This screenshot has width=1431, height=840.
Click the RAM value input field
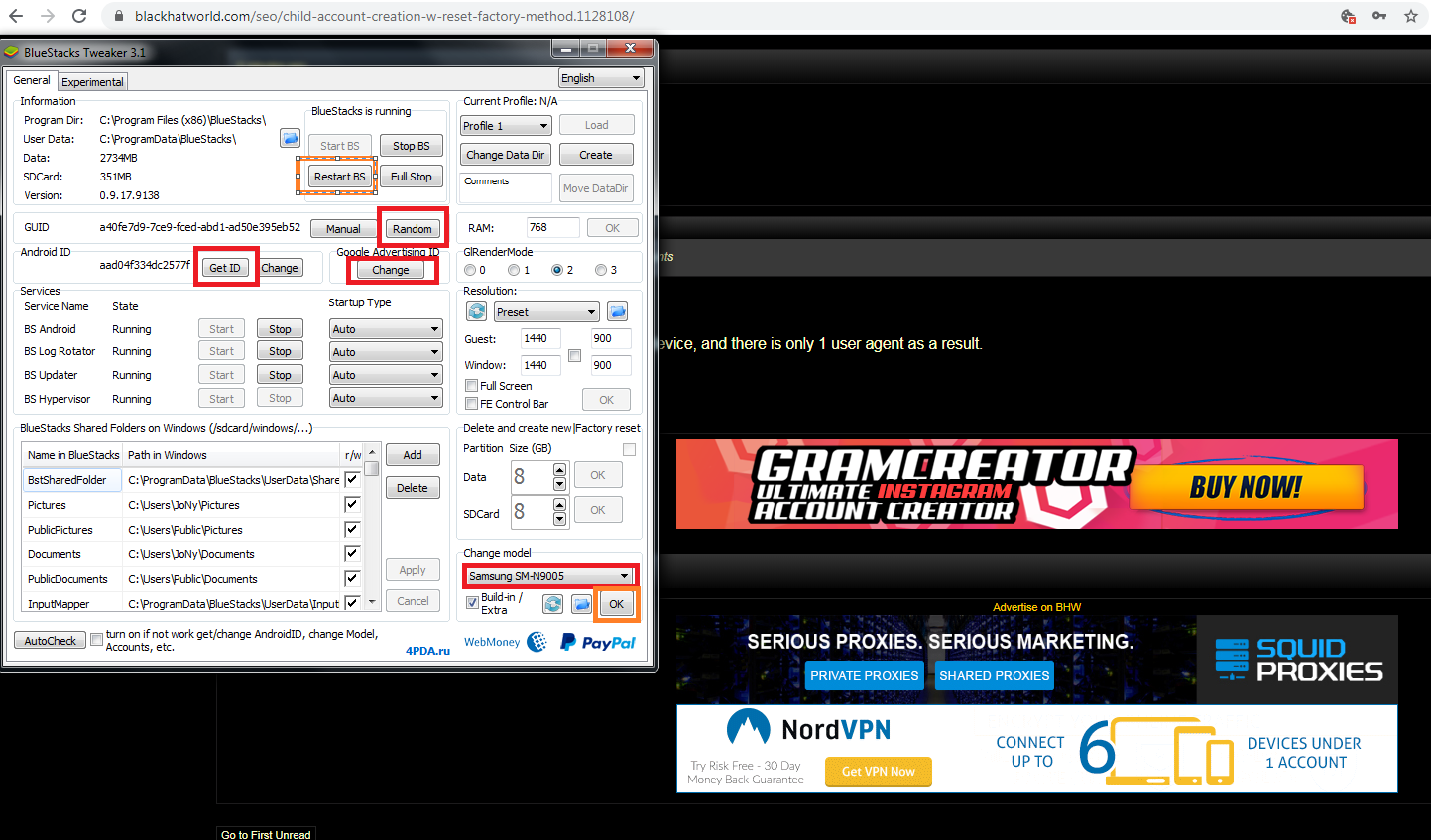click(553, 227)
